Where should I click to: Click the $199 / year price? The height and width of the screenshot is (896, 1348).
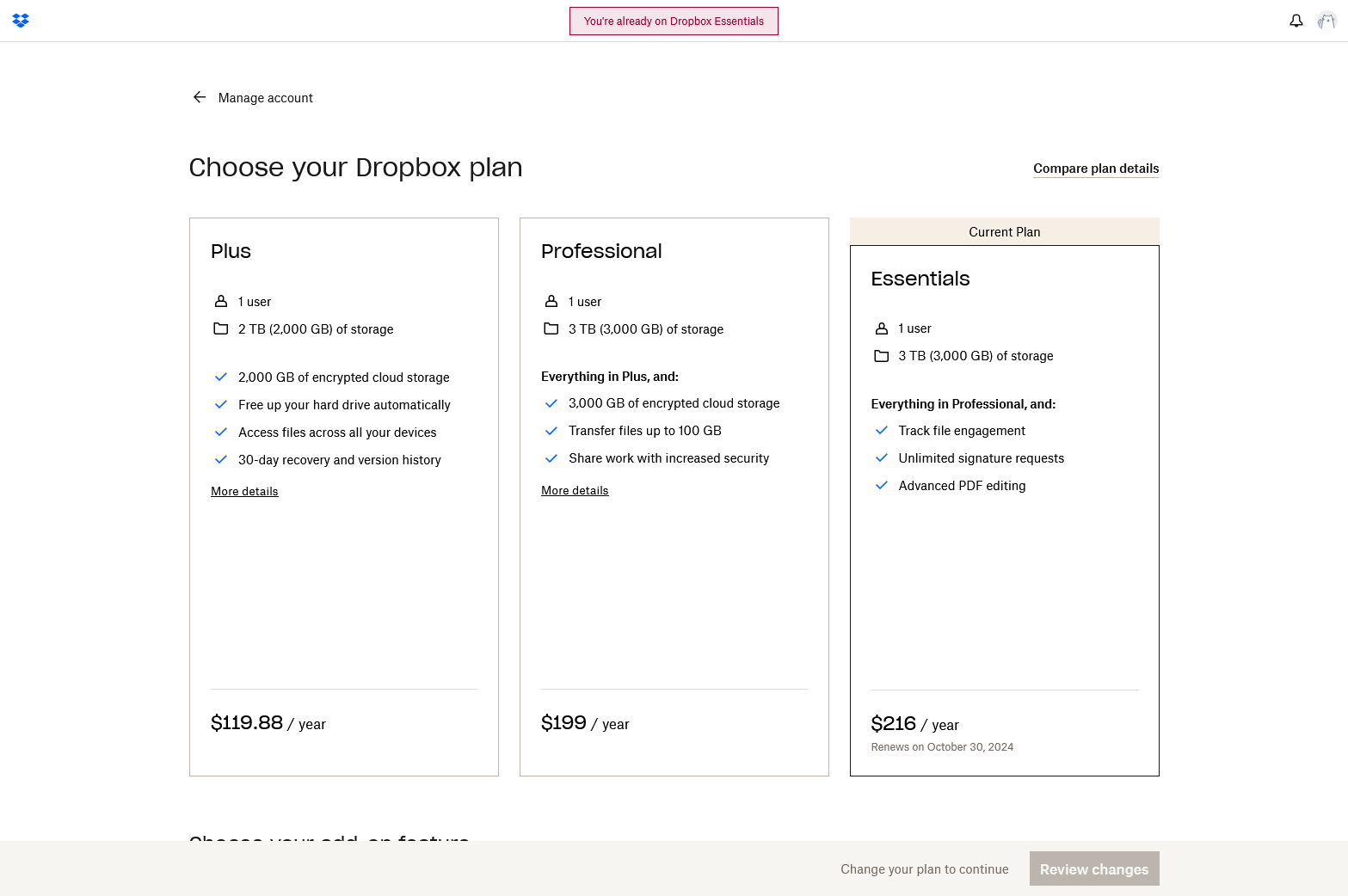point(585,723)
